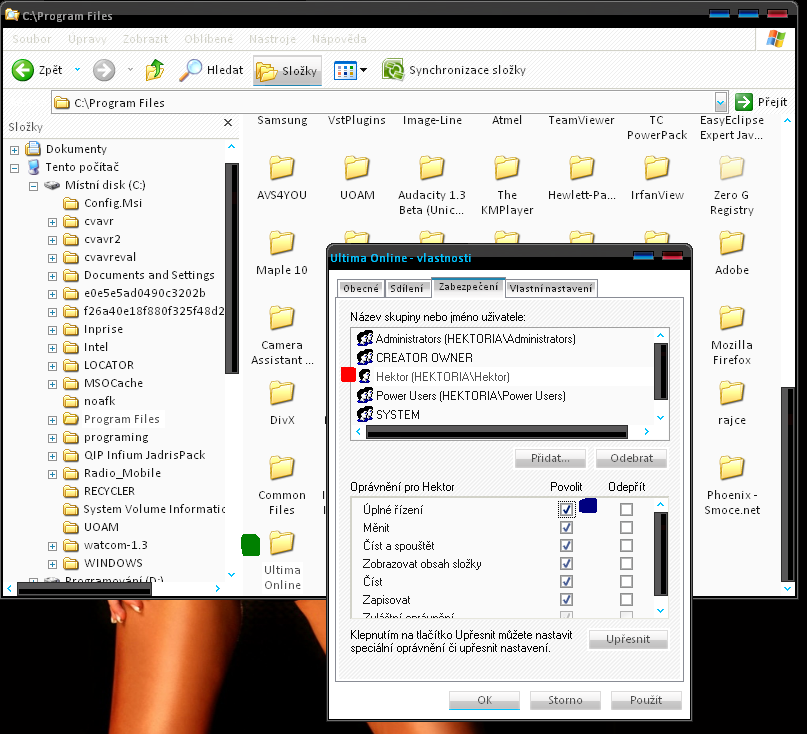Screen dimensions: 807x734
Task: Select the Common Files folder icon
Action: [x=282, y=468]
